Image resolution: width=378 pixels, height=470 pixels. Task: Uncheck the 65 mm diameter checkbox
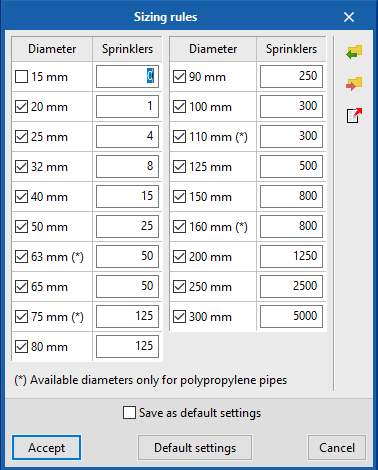tap(21, 287)
